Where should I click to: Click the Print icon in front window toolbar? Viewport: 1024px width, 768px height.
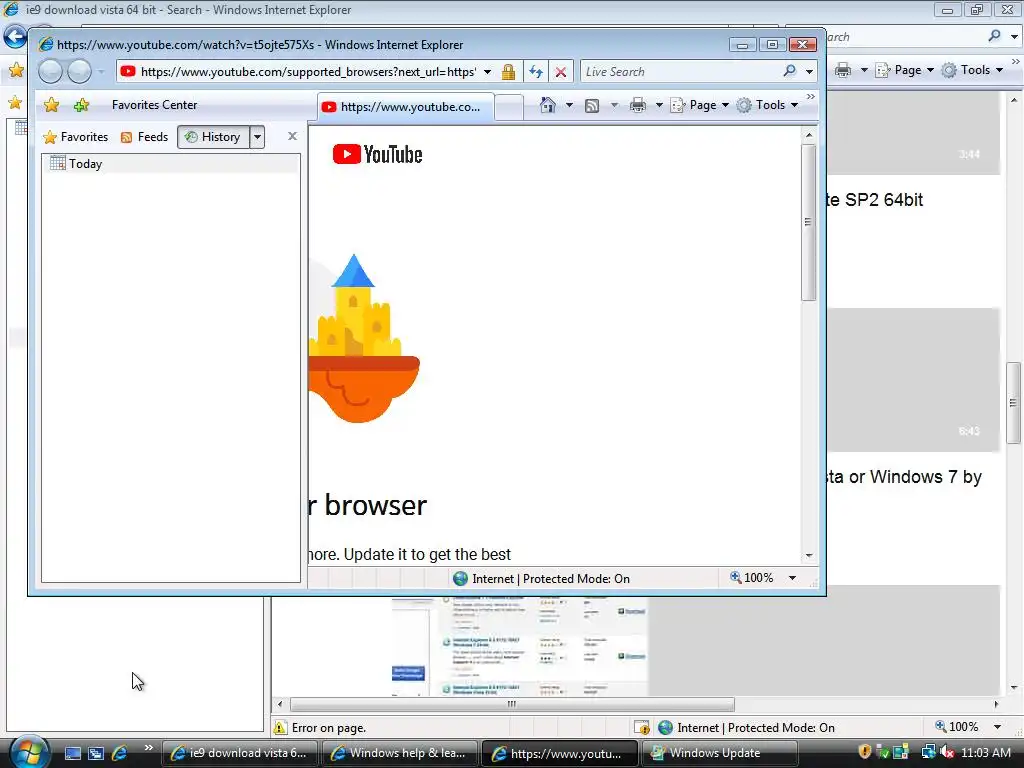coord(638,105)
